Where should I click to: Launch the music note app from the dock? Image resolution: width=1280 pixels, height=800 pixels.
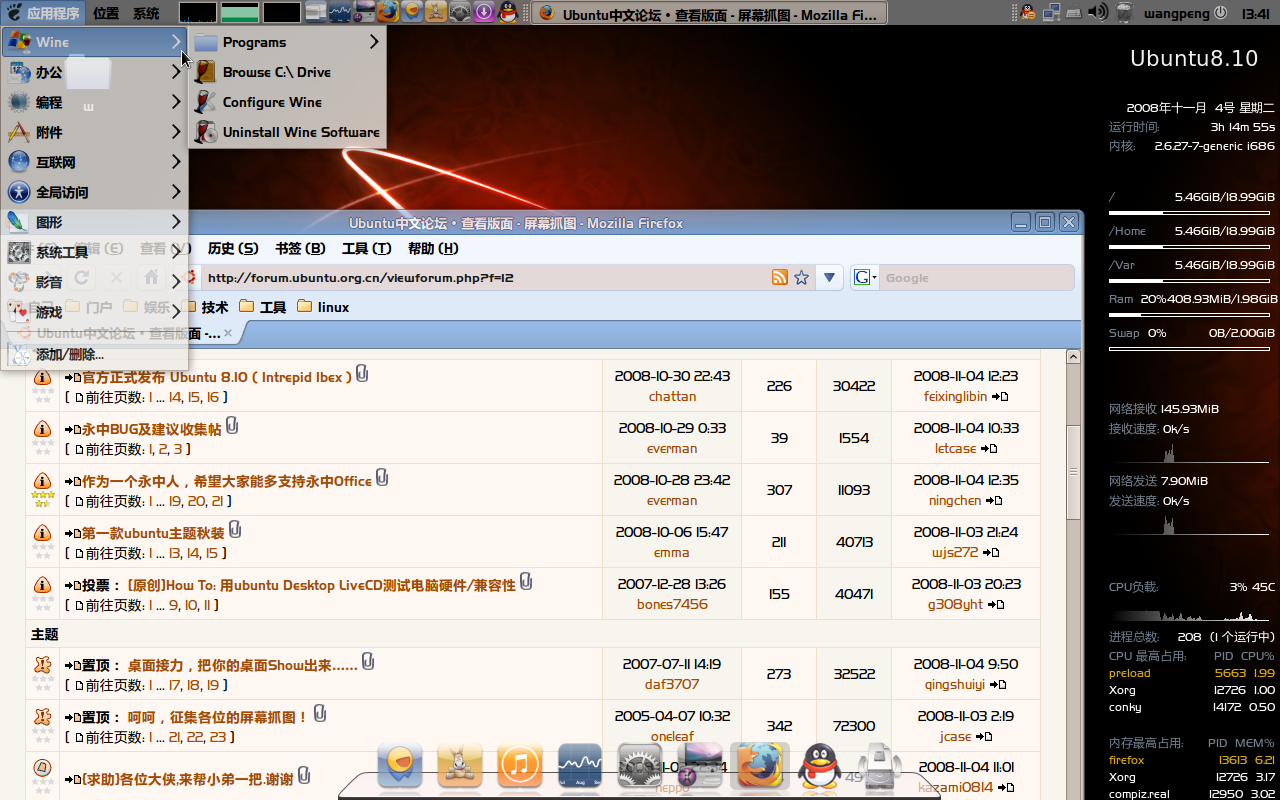(520, 766)
